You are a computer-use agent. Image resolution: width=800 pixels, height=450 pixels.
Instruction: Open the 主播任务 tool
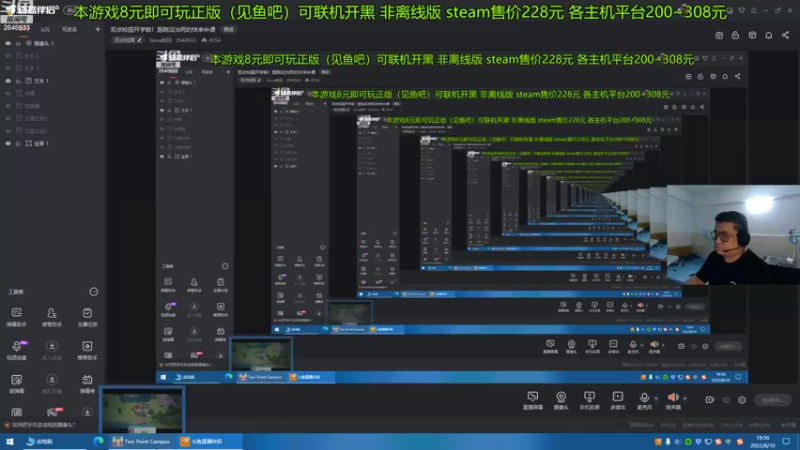point(87,317)
